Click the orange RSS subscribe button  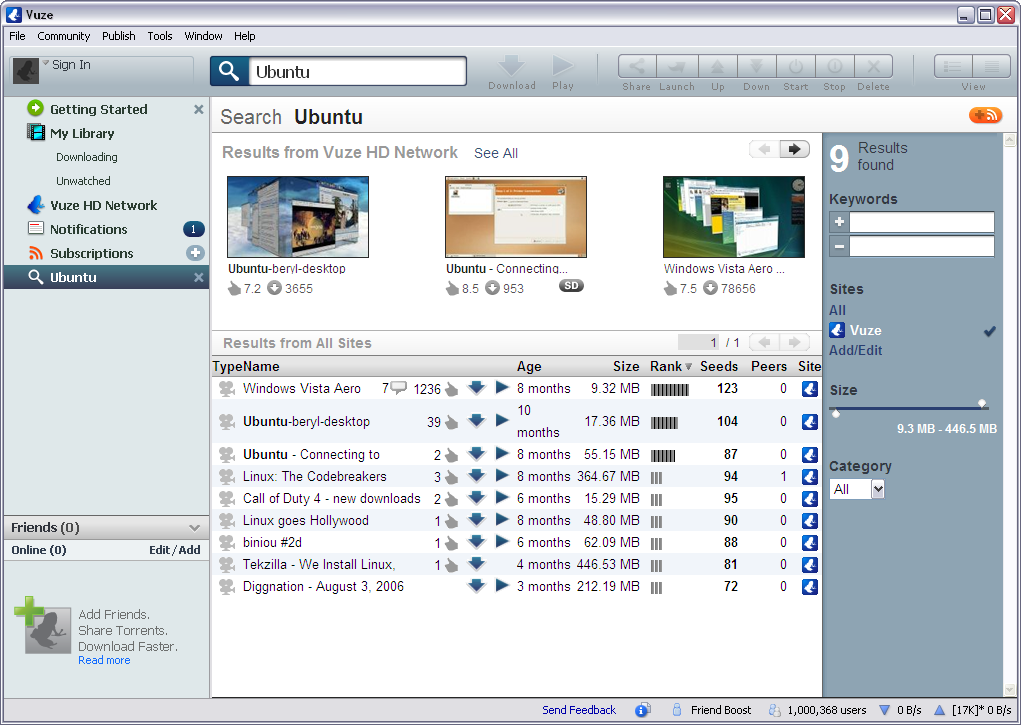point(985,115)
